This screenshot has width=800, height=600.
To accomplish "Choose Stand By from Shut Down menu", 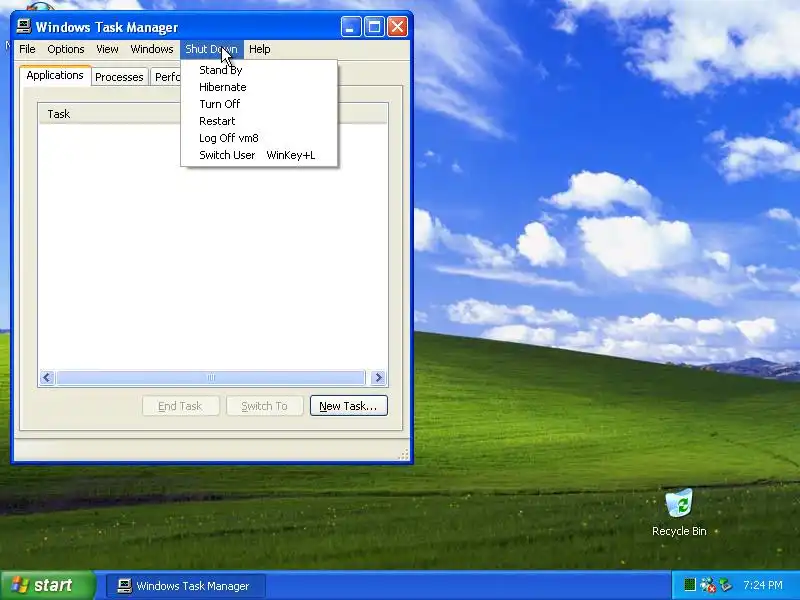I will point(259,70).
